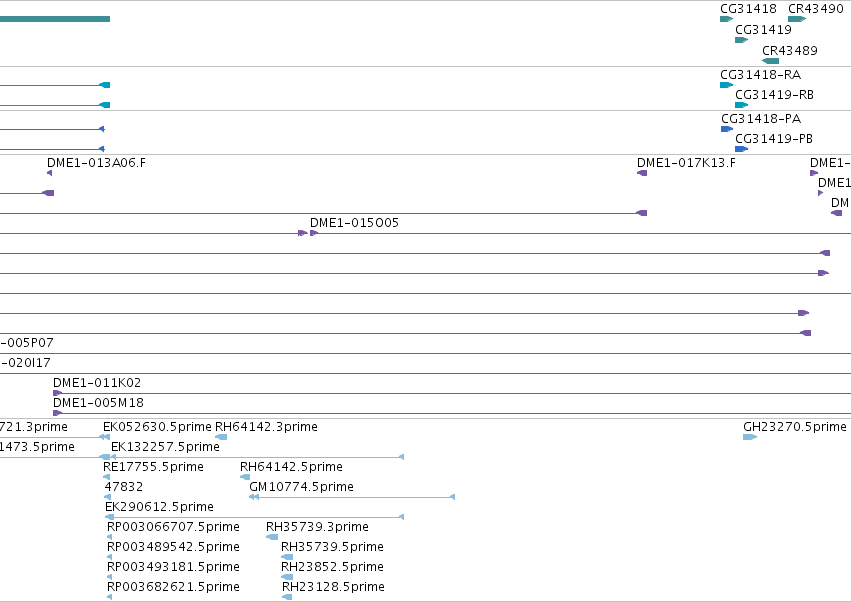Select the DME1-013A06.F small arrow

[50, 173]
